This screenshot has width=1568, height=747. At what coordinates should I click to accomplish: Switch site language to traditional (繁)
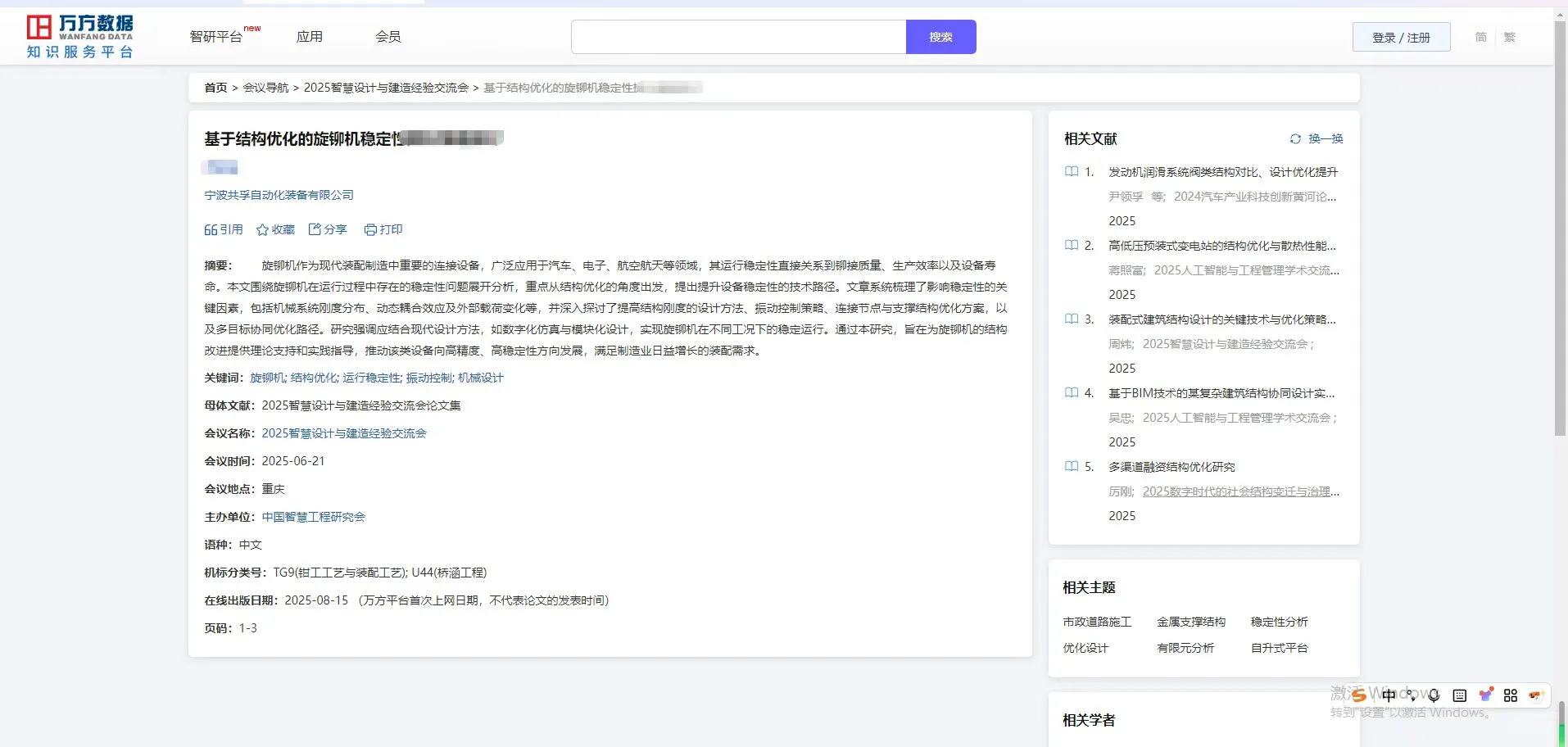click(x=1510, y=37)
